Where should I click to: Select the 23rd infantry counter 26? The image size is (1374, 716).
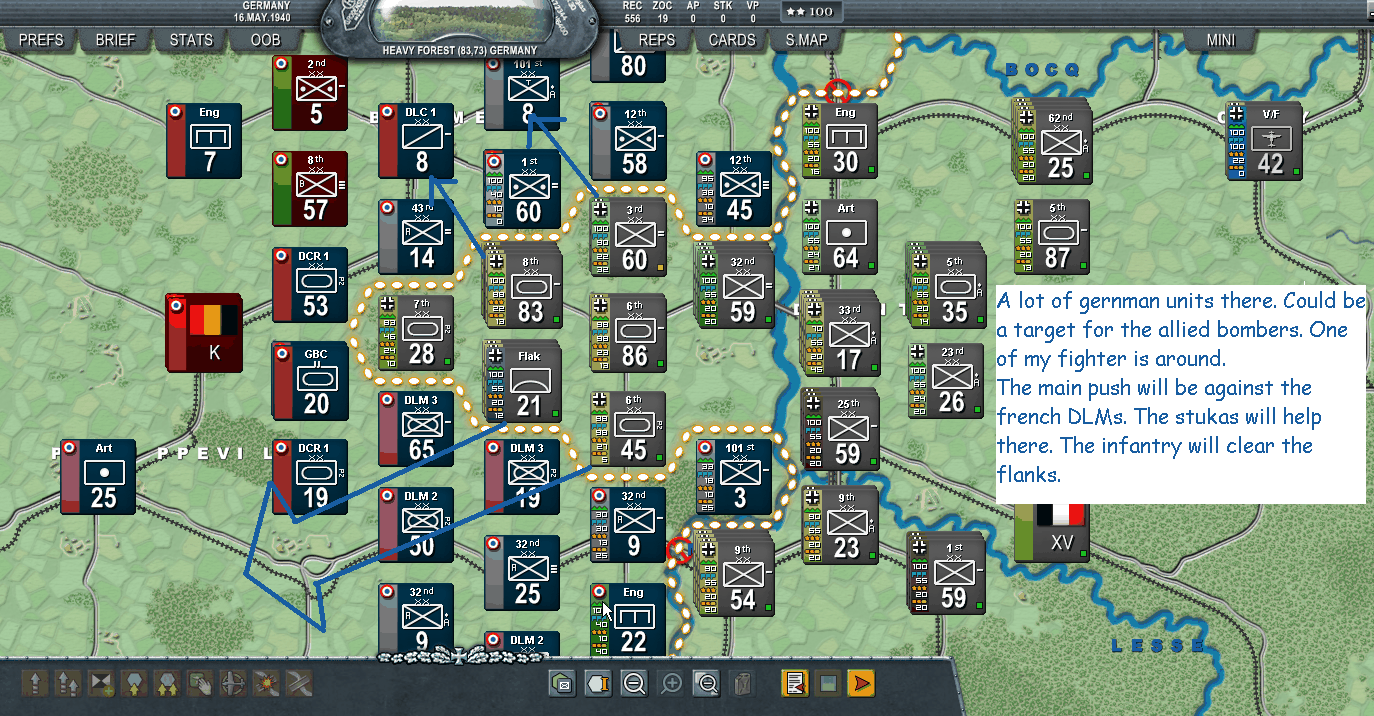(946, 381)
